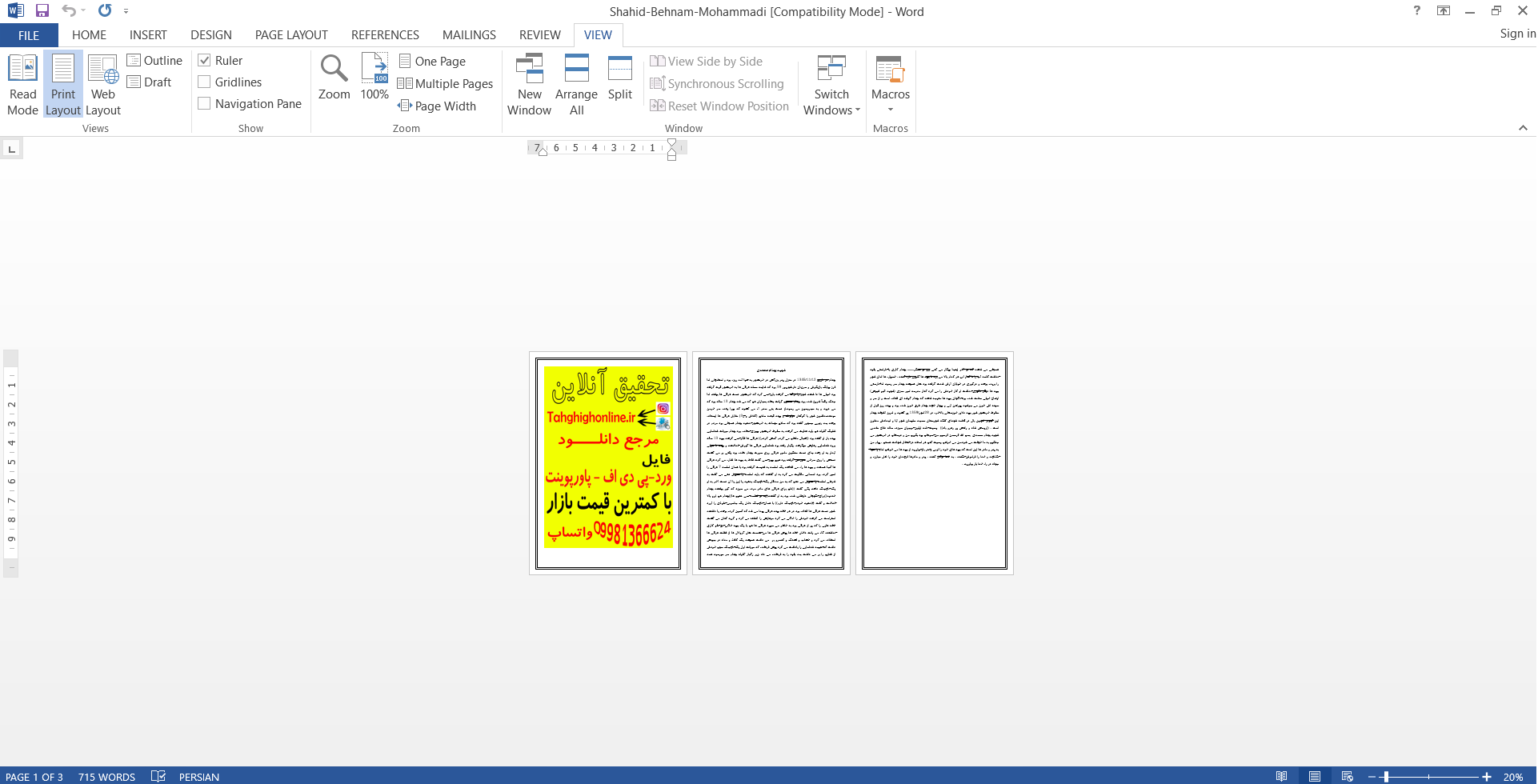Viewport: 1538px width, 784px height.
Task: Undo the last action
Action: point(69,11)
